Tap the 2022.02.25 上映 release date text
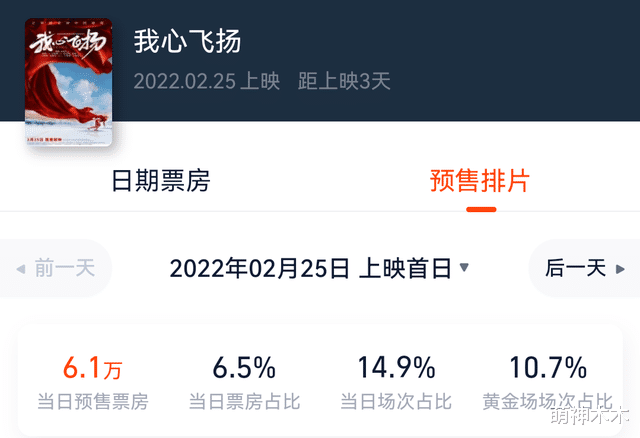 [206, 81]
